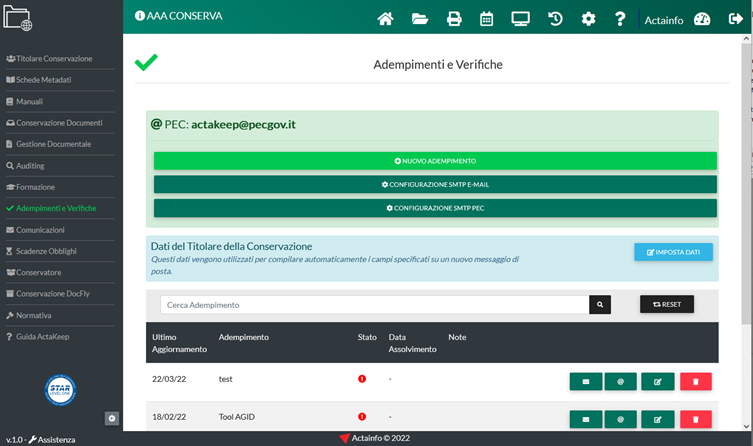Click the home icon in top toolbar
This screenshot has height=446, width=753.
coord(385,18)
